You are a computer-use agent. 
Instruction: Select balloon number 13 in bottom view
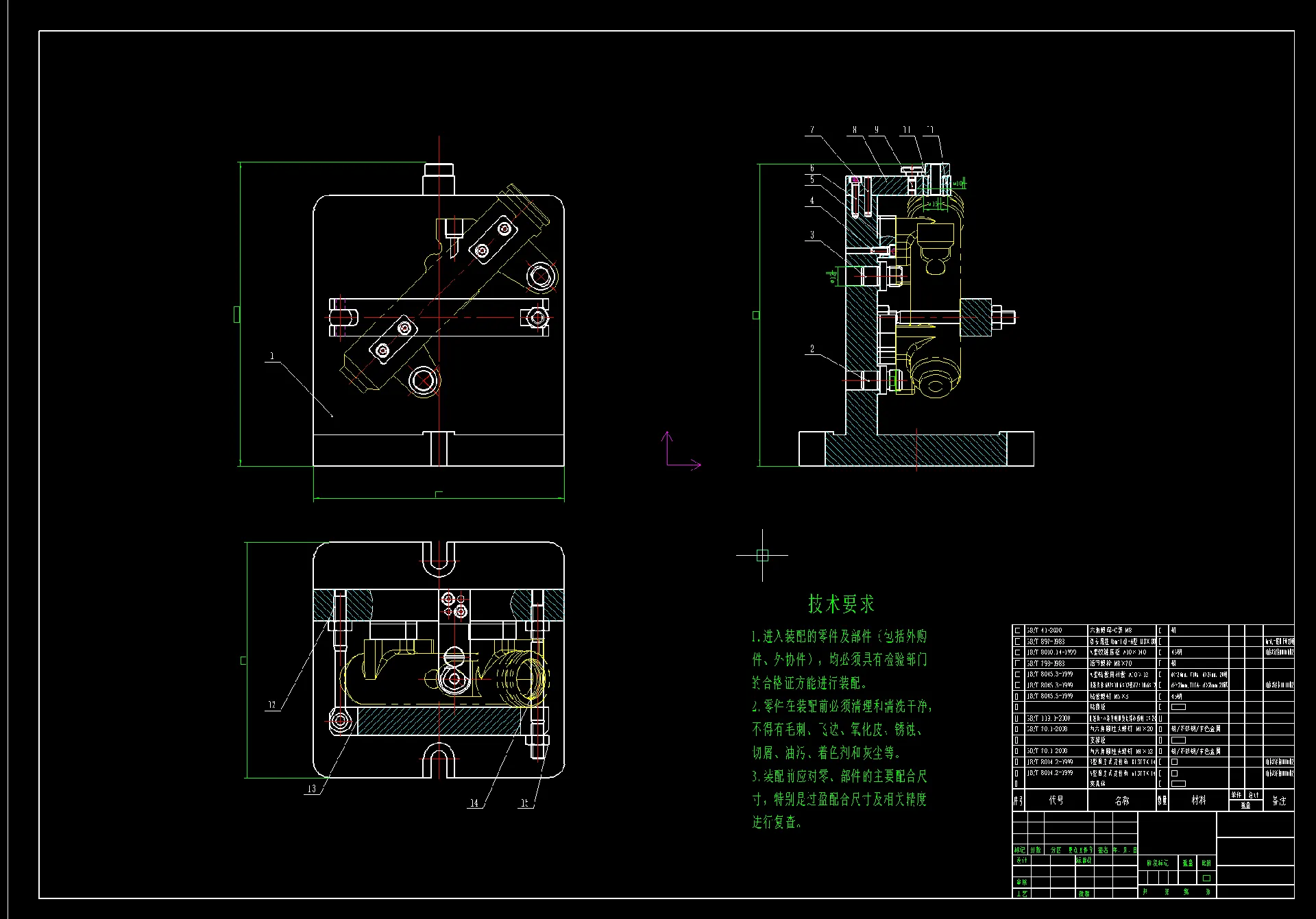tap(312, 789)
